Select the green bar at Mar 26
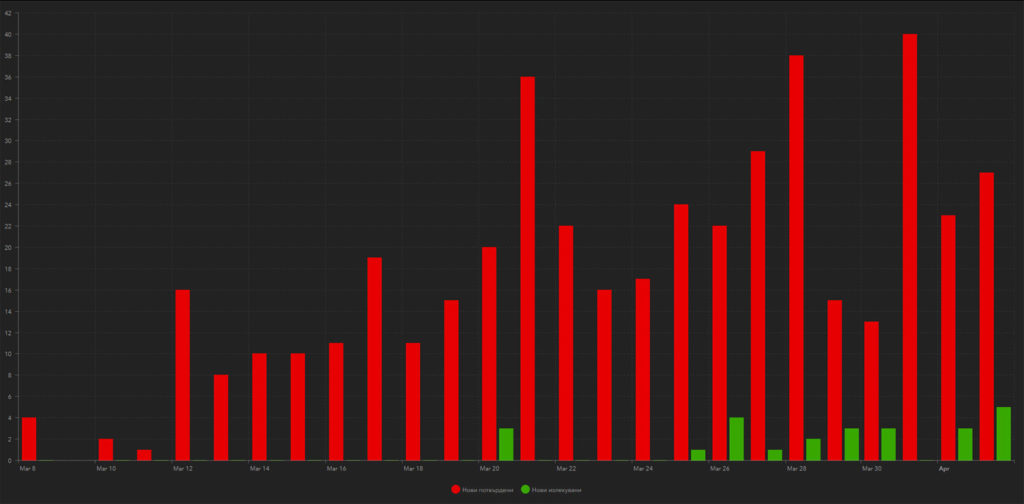 pyautogui.click(x=736, y=439)
